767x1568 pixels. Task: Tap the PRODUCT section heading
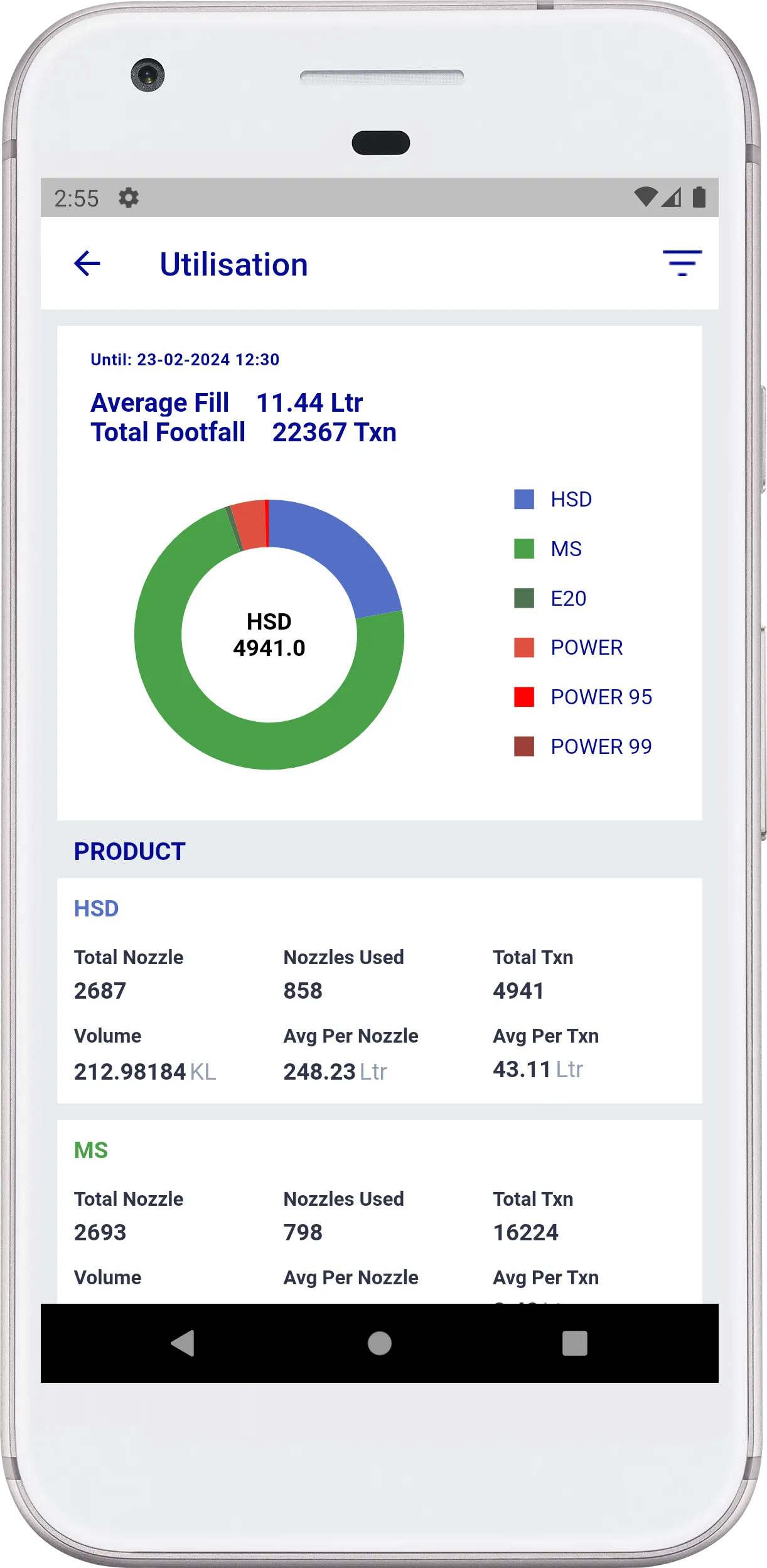point(130,851)
